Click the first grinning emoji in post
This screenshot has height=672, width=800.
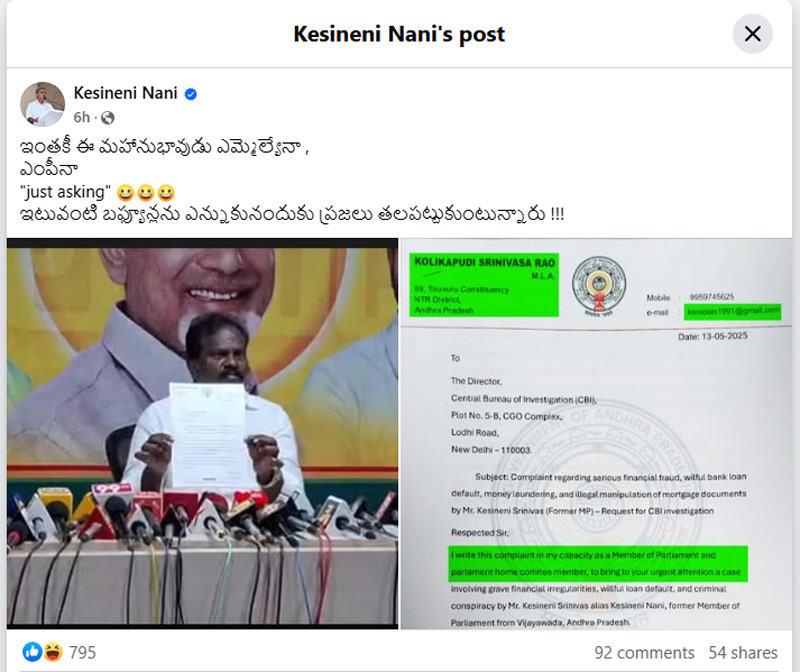125,193
